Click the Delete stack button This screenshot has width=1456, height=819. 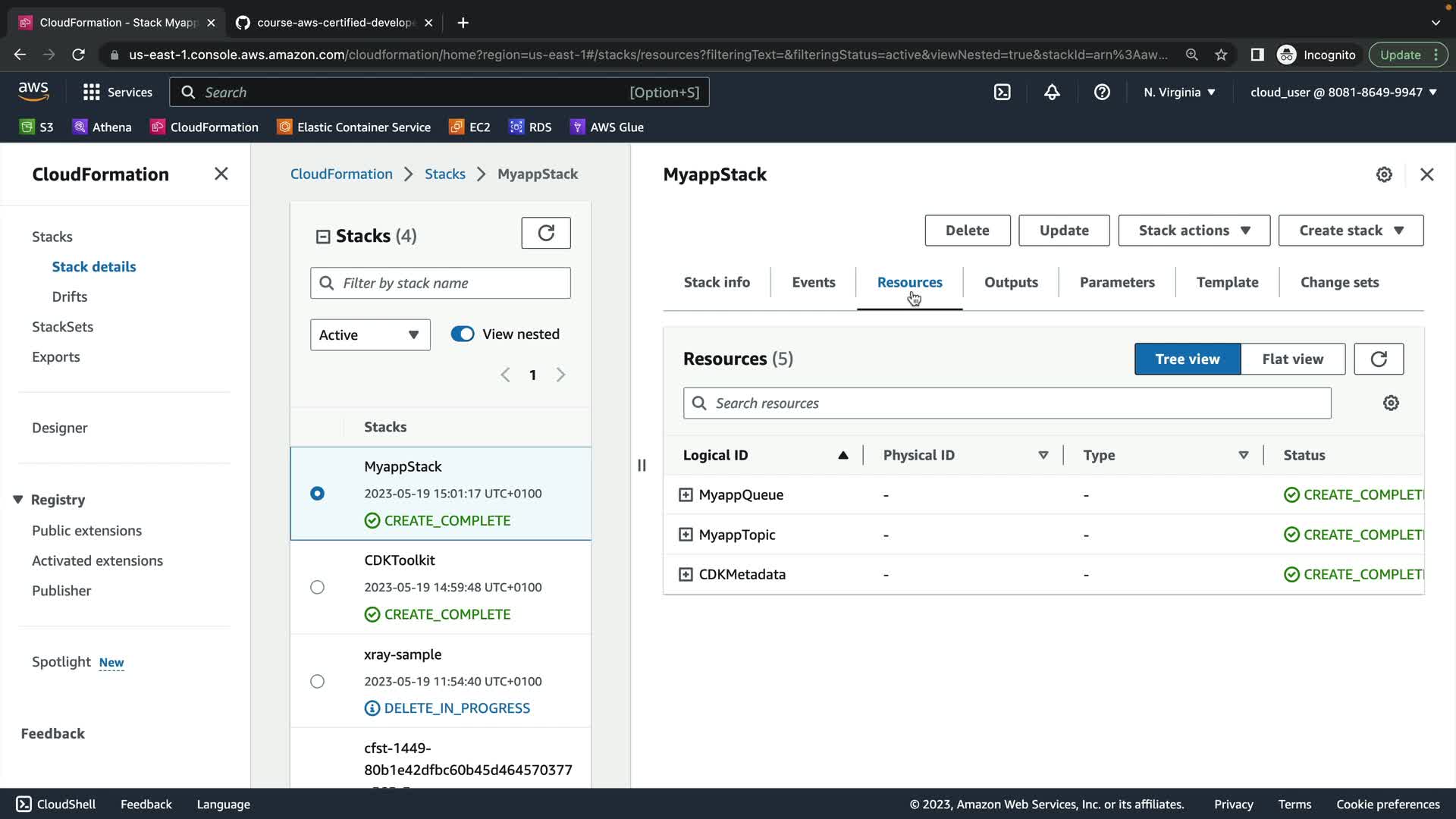967,231
